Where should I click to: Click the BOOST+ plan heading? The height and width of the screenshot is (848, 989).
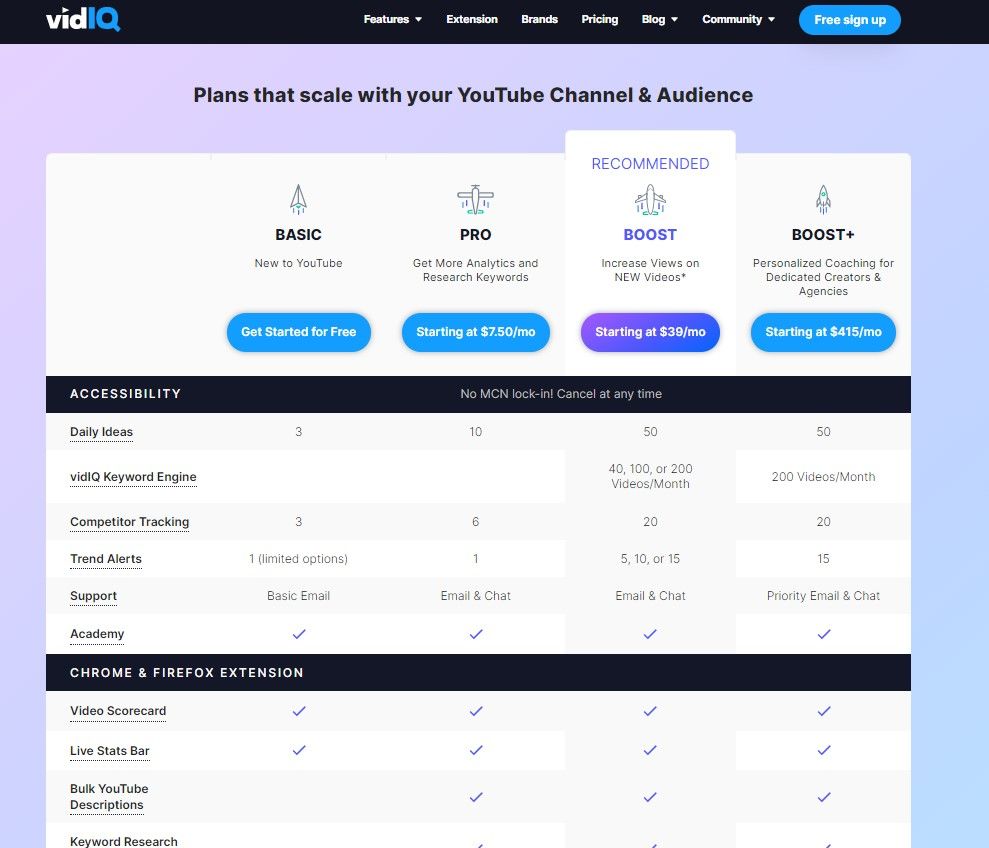[823, 235]
